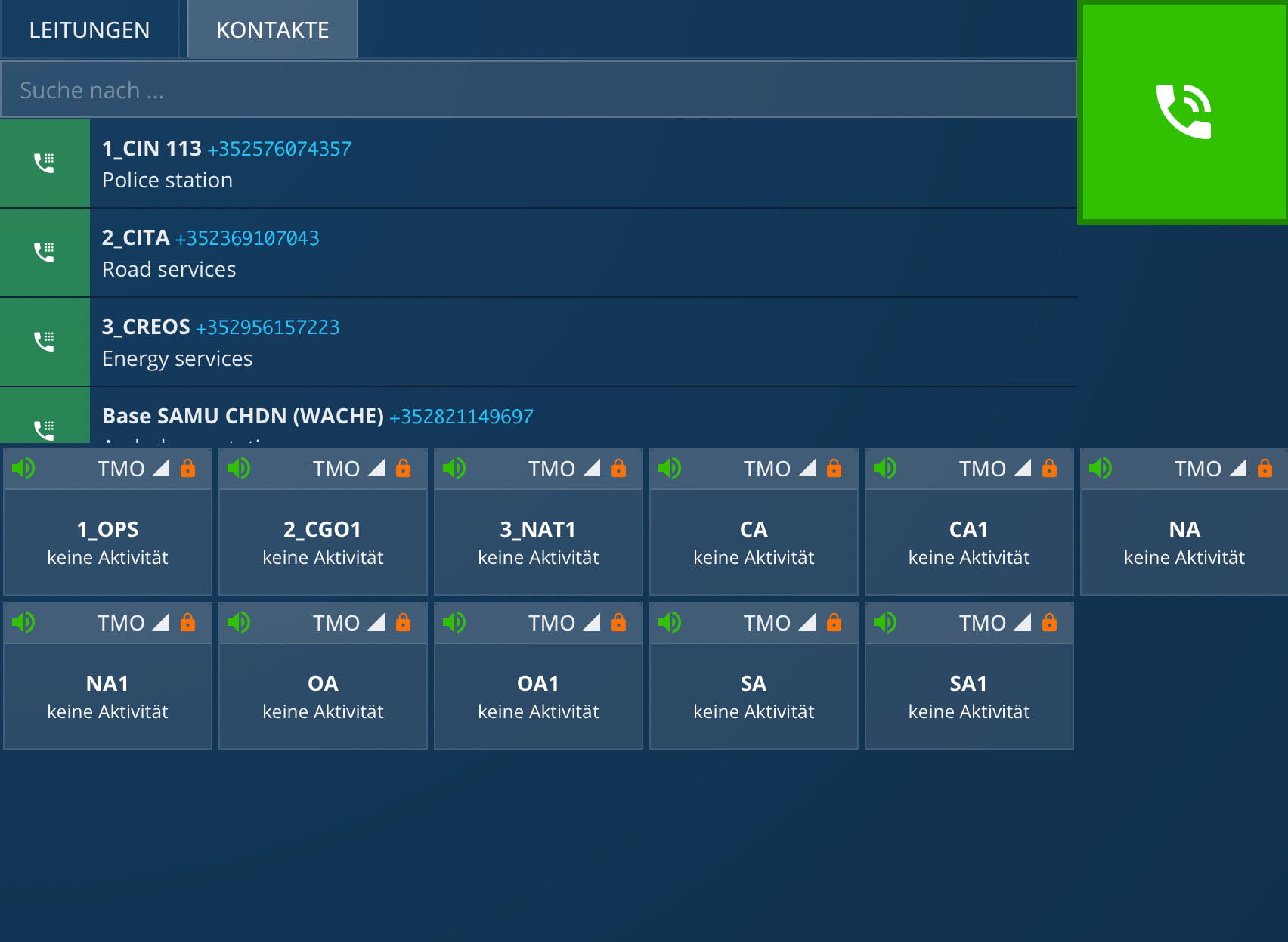Image resolution: width=1288 pixels, height=942 pixels.
Task: Click the dial icon for 1_CIN 113
Action: 45,163
